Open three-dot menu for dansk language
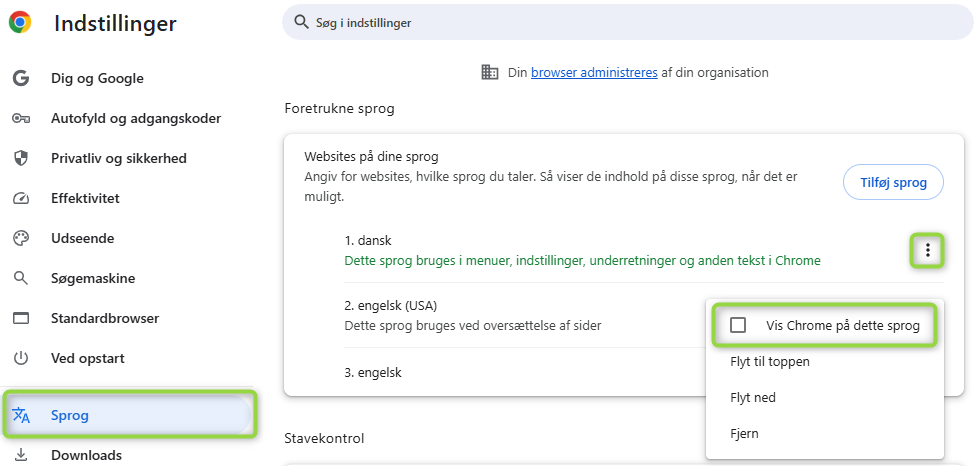The width and height of the screenshot is (978, 466). click(x=928, y=250)
